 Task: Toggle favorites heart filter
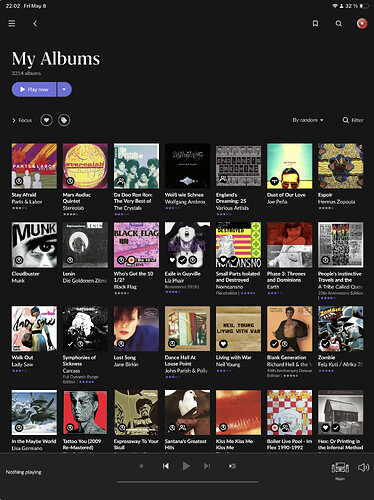point(46,120)
